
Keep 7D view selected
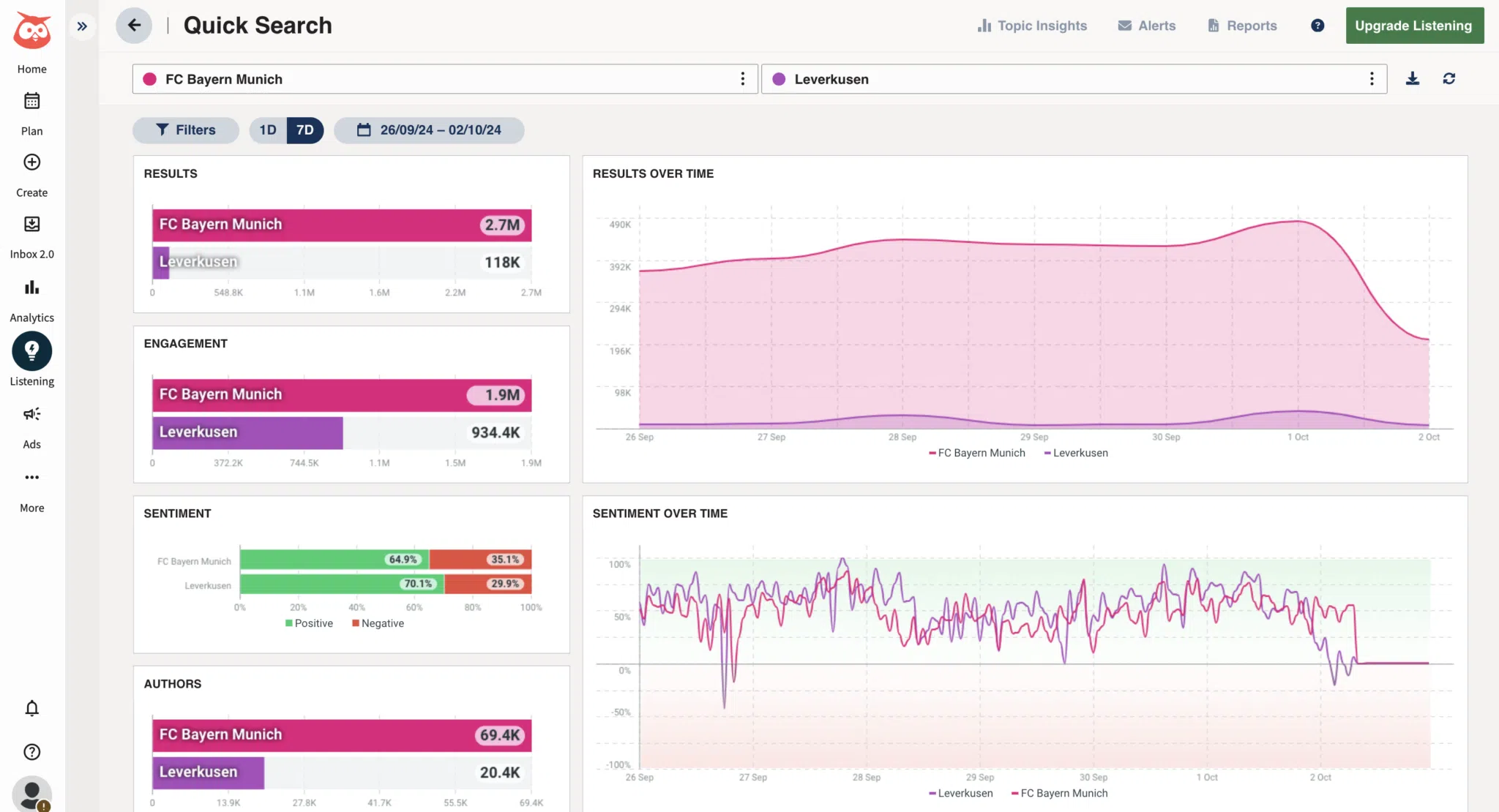coord(305,130)
